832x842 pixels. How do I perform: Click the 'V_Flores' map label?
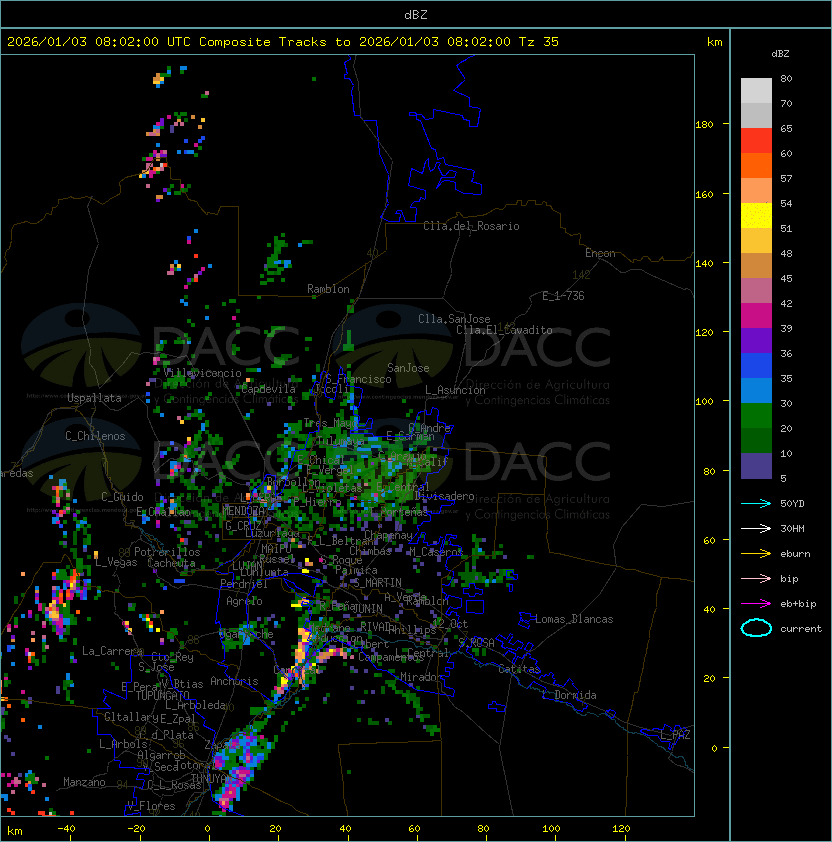[x=151, y=806]
